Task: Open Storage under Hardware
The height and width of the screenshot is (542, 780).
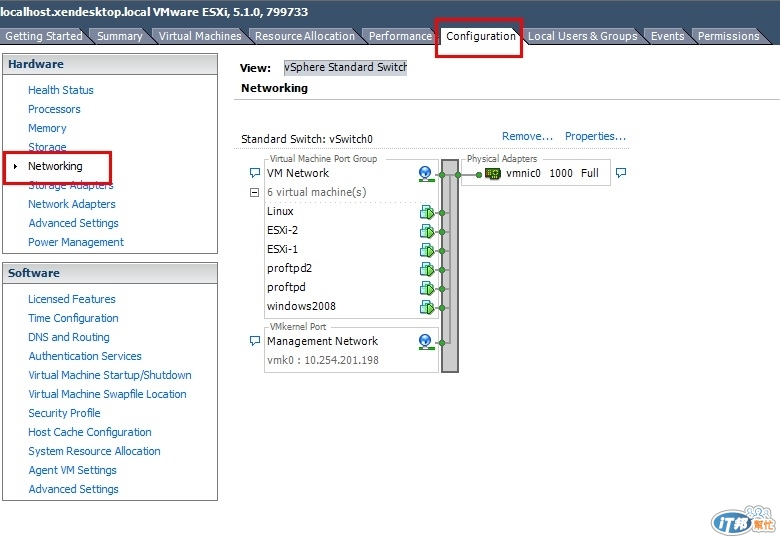Action: (47, 147)
